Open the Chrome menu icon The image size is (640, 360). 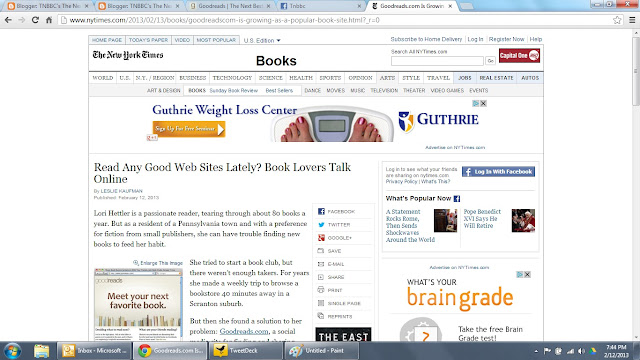click(632, 20)
